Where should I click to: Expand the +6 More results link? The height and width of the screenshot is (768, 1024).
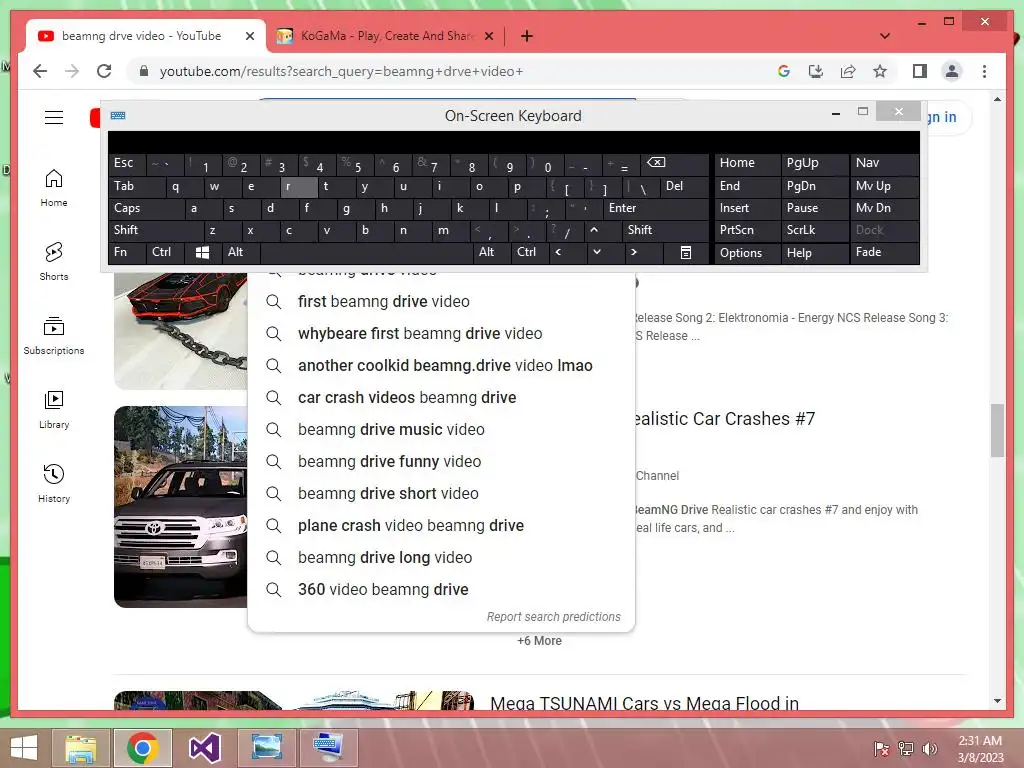(539, 641)
